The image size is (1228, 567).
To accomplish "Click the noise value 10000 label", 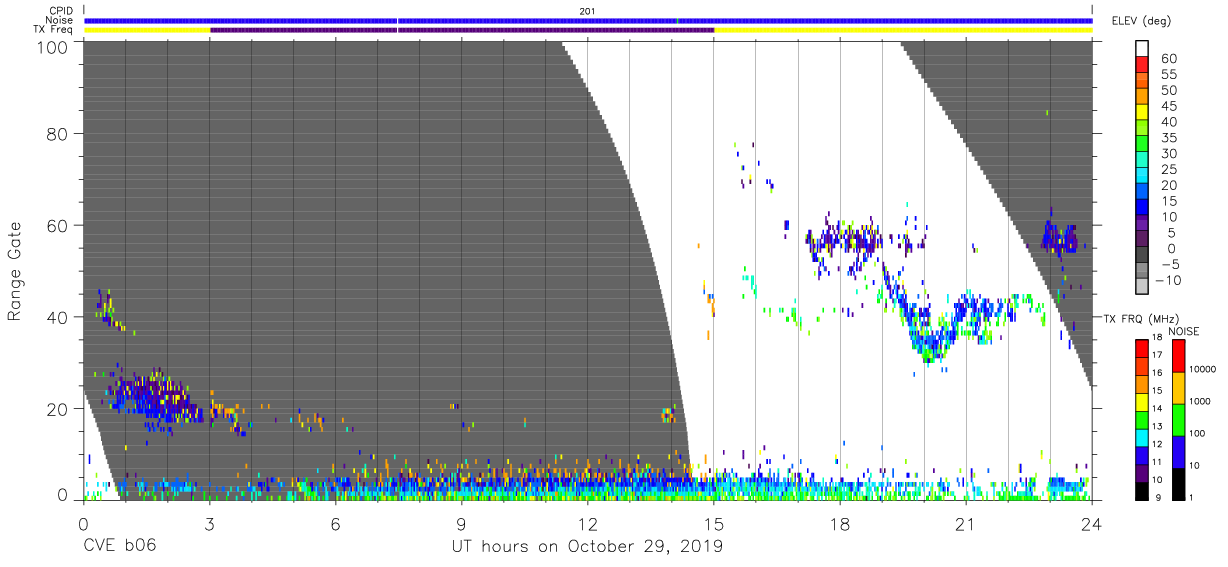I will click(1204, 368).
